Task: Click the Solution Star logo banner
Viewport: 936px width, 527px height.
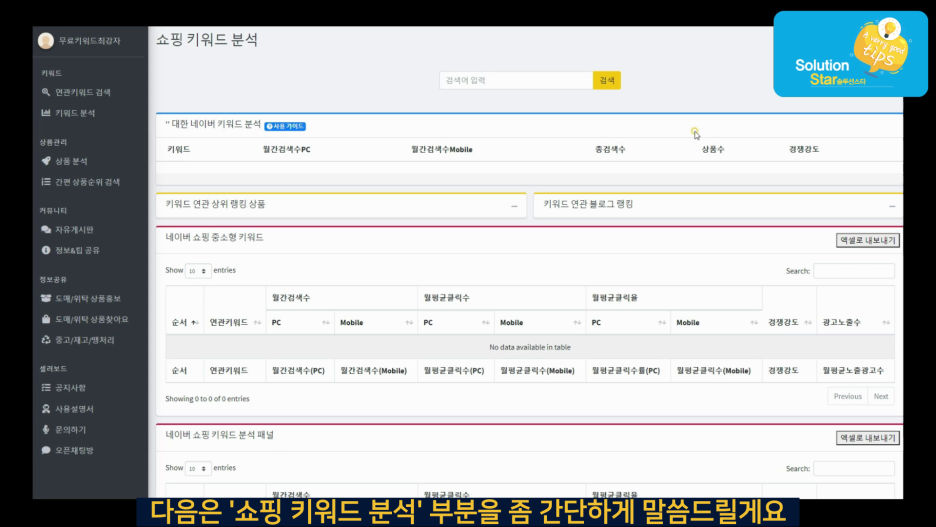Action: 850,54
